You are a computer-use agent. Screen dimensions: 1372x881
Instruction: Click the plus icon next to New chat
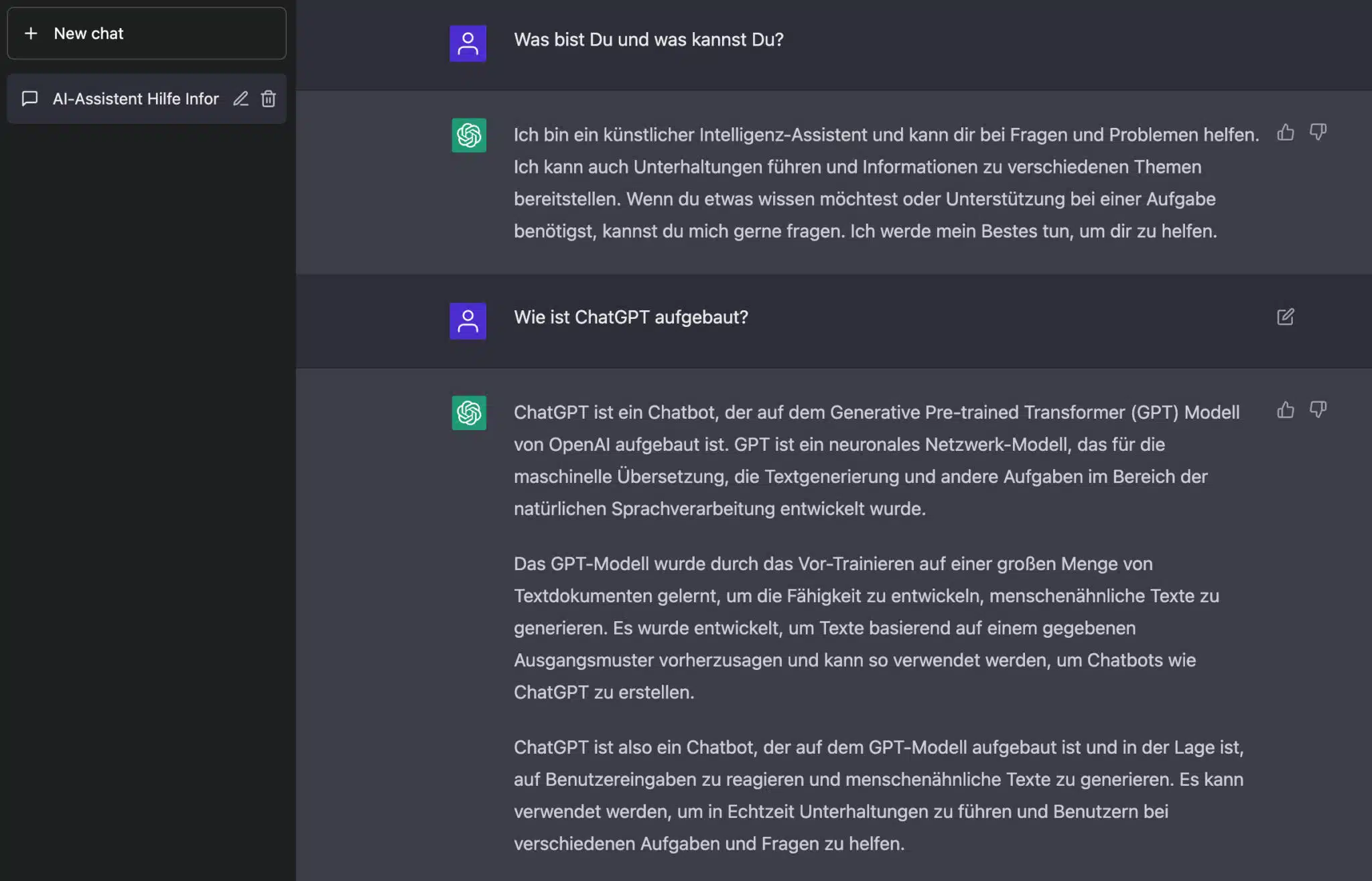31,33
